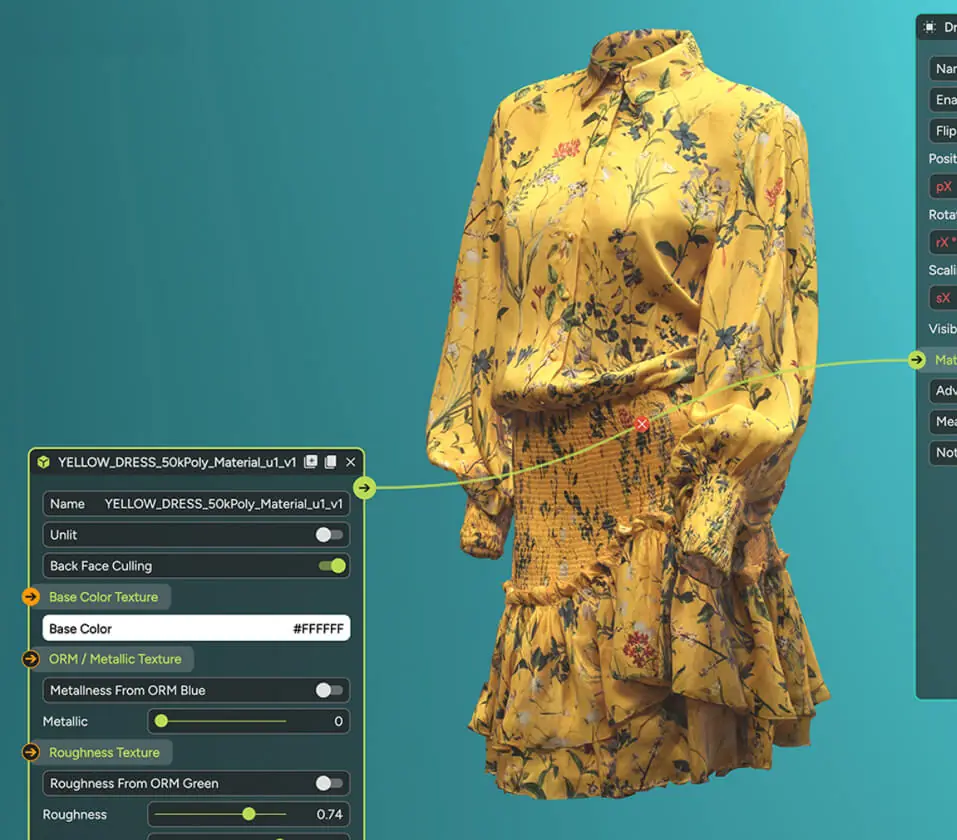
Task: Click the node icon in right panel header
Action: click(x=930, y=27)
